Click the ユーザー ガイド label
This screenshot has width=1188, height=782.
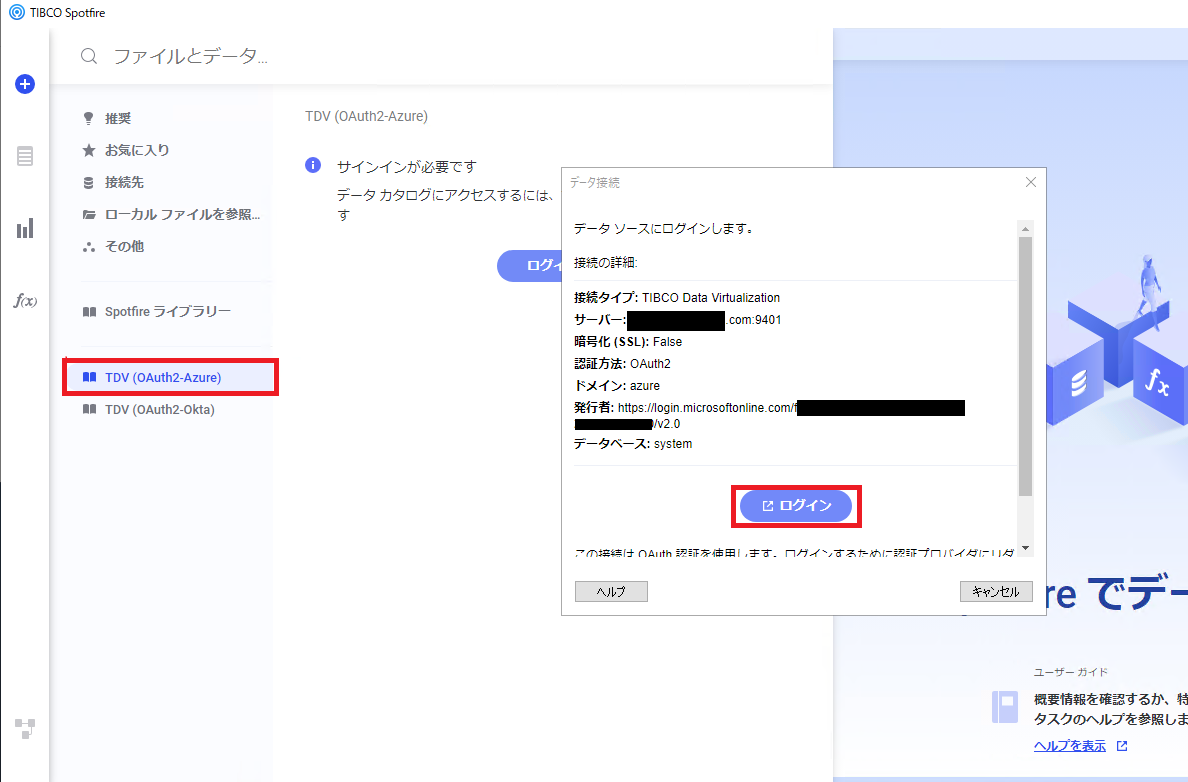coord(1071,672)
